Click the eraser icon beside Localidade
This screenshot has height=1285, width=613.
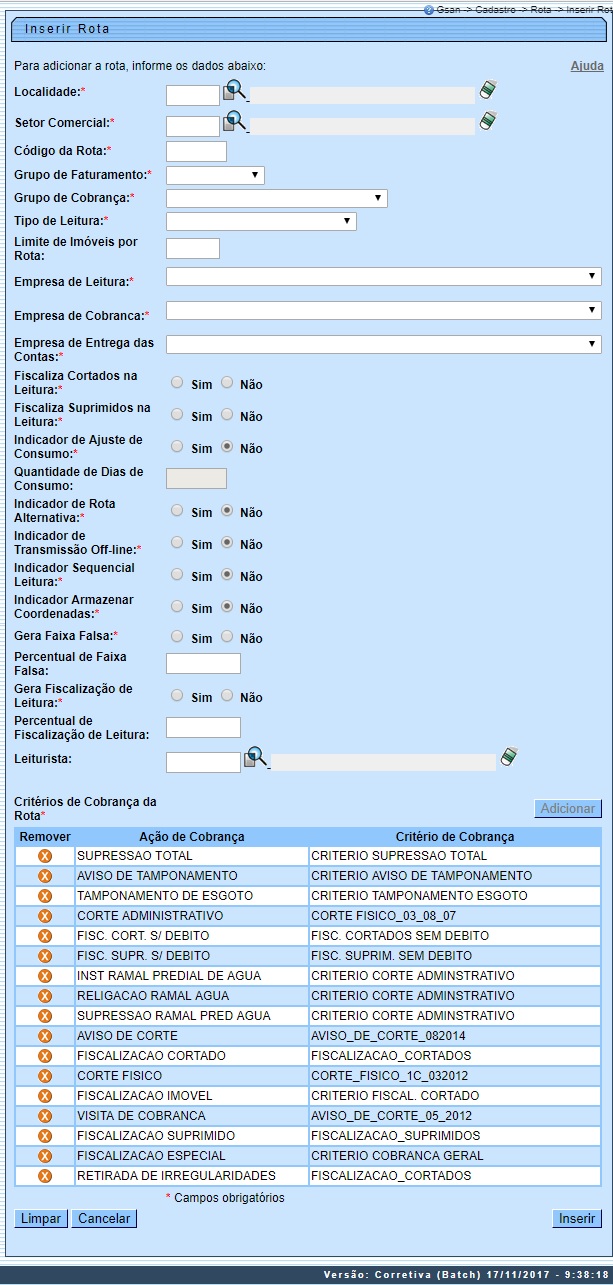click(x=488, y=91)
